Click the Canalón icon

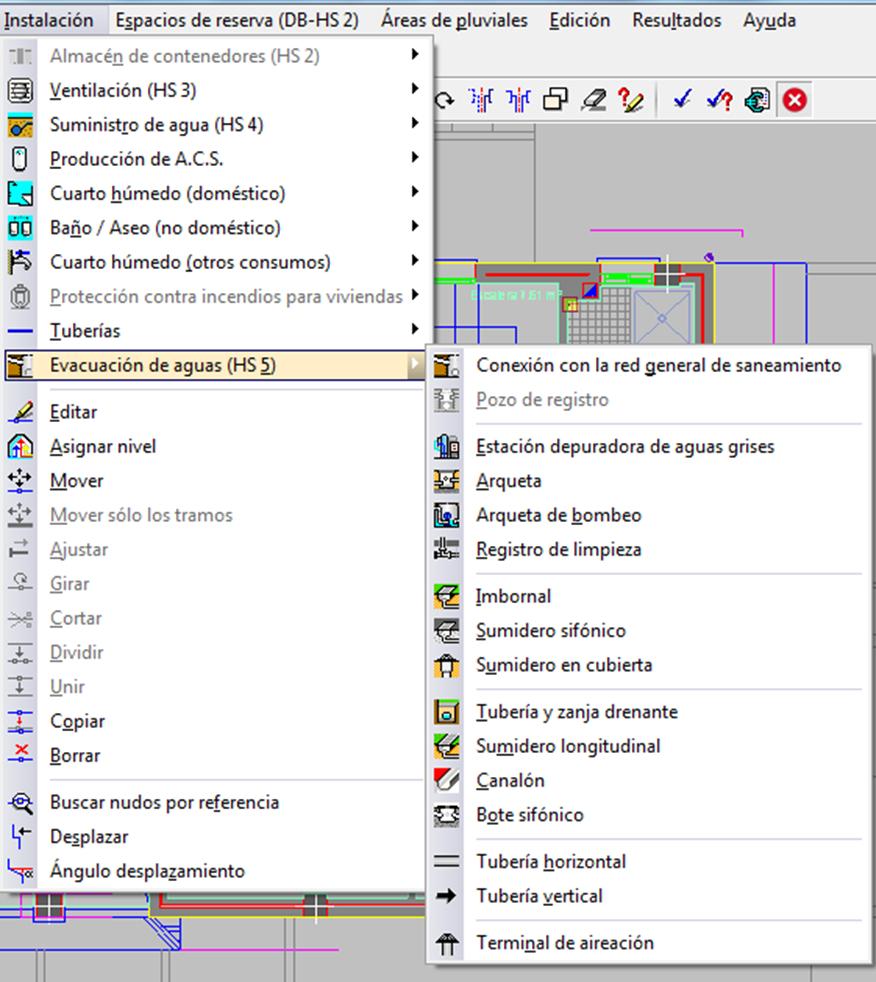447,780
